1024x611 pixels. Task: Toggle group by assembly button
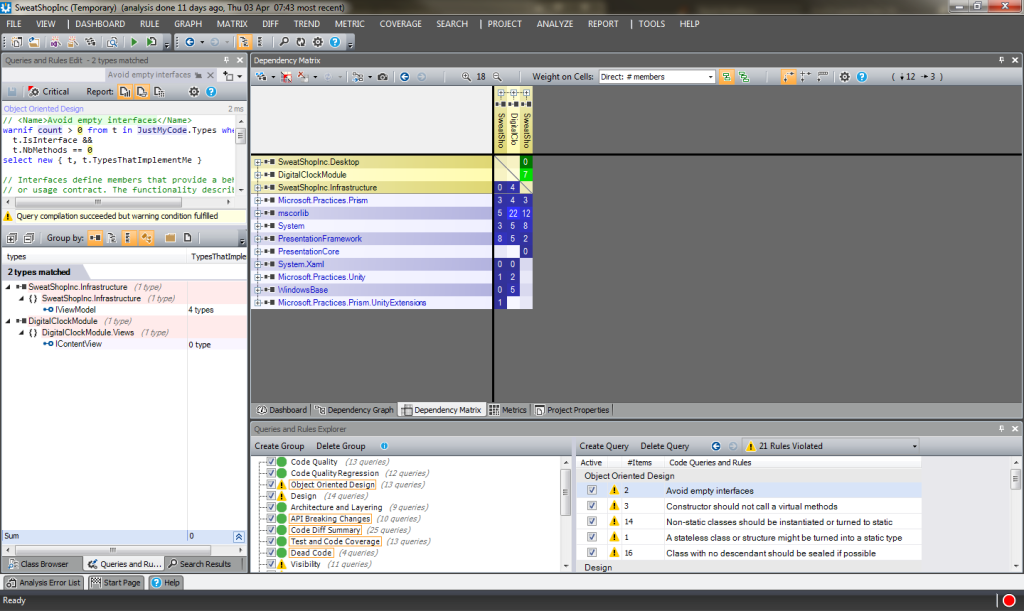pos(95,238)
